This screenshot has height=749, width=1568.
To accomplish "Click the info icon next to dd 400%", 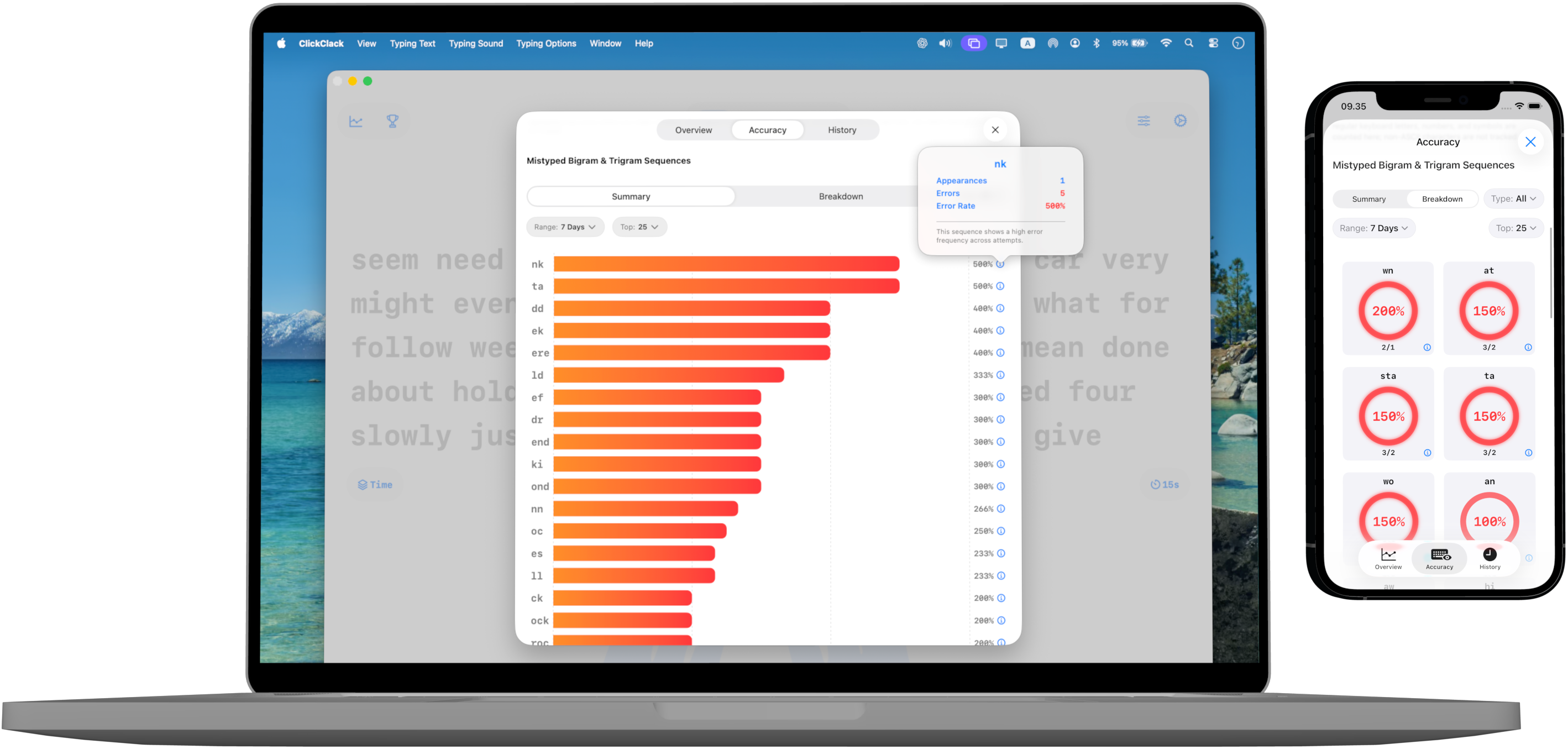I will point(1000,309).
